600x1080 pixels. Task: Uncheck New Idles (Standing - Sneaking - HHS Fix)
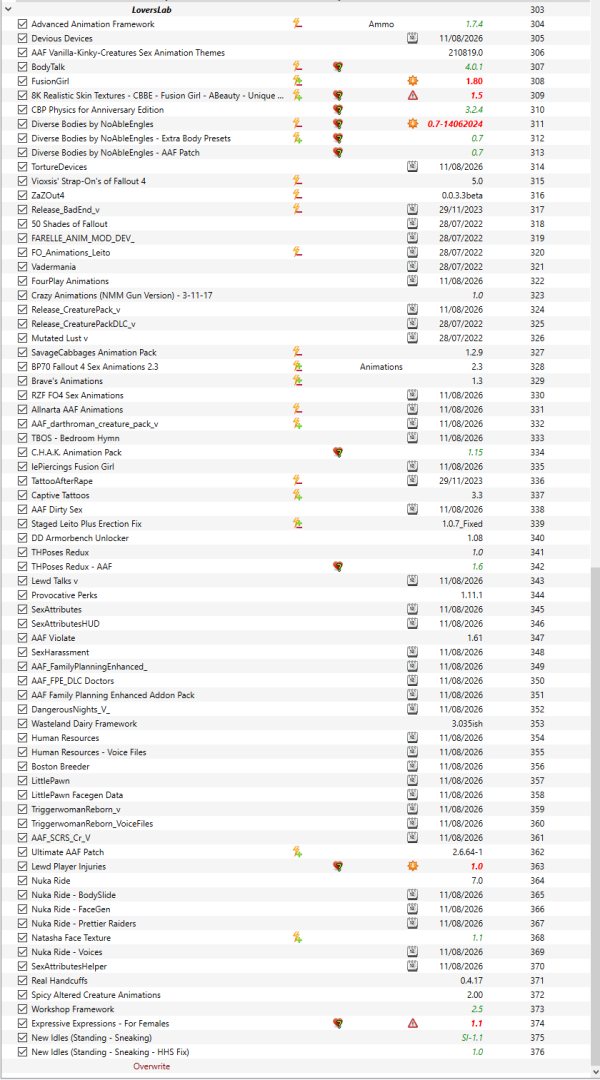pos(23,1052)
